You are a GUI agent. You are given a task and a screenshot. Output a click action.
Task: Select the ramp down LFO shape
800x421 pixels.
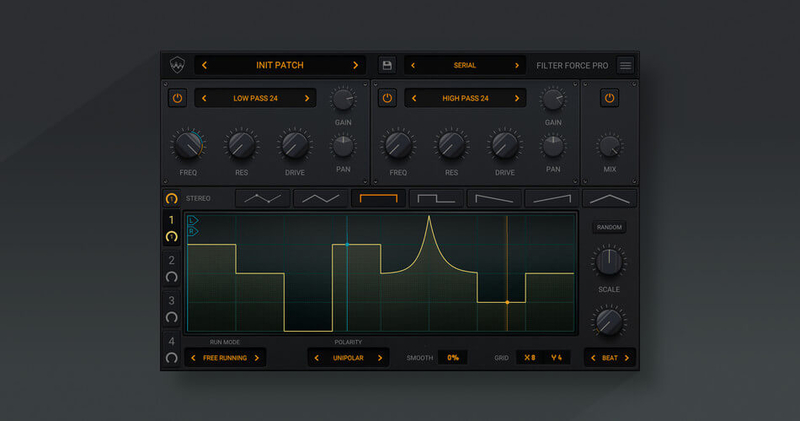494,198
